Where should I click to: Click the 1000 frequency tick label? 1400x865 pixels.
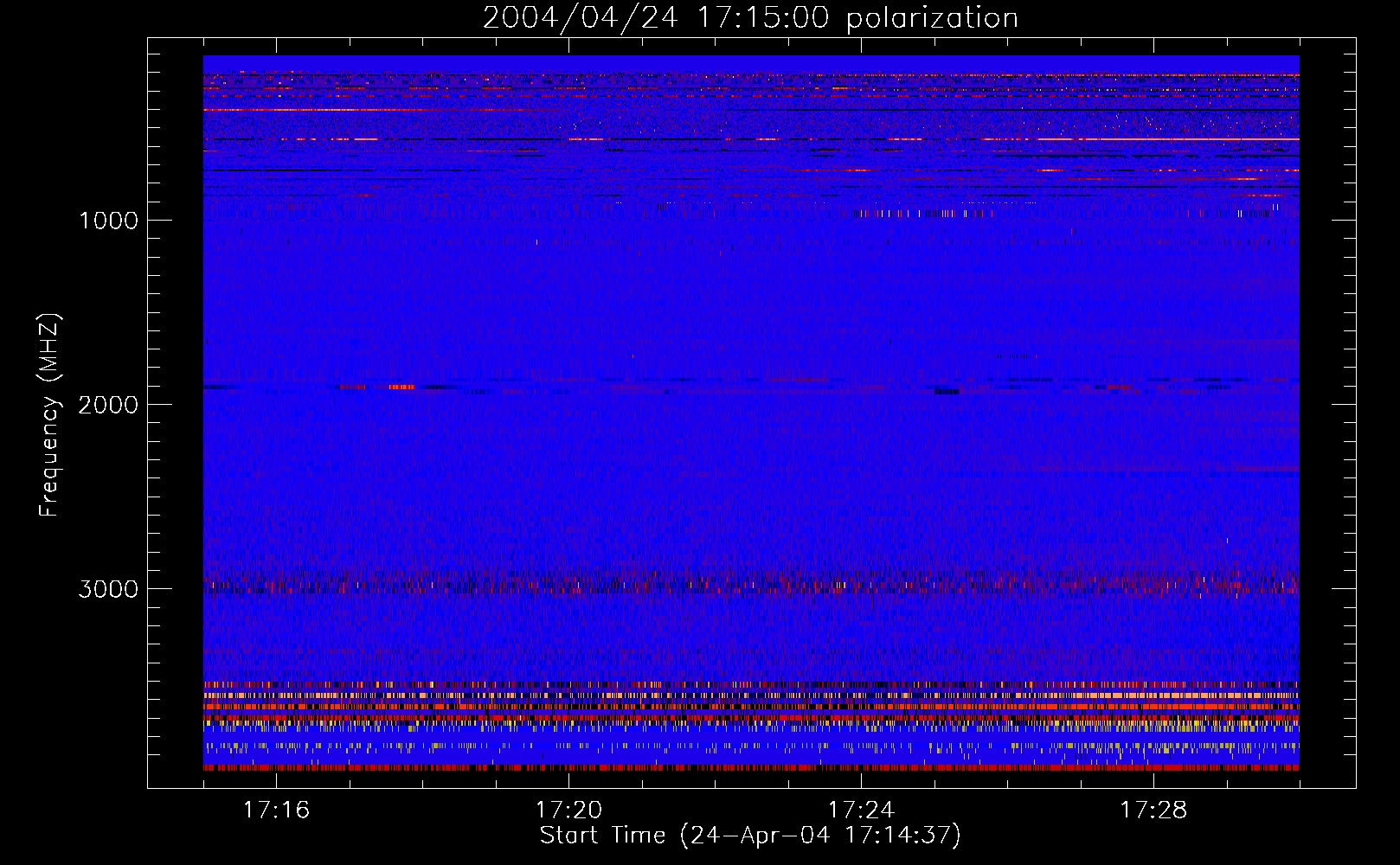(x=108, y=221)
